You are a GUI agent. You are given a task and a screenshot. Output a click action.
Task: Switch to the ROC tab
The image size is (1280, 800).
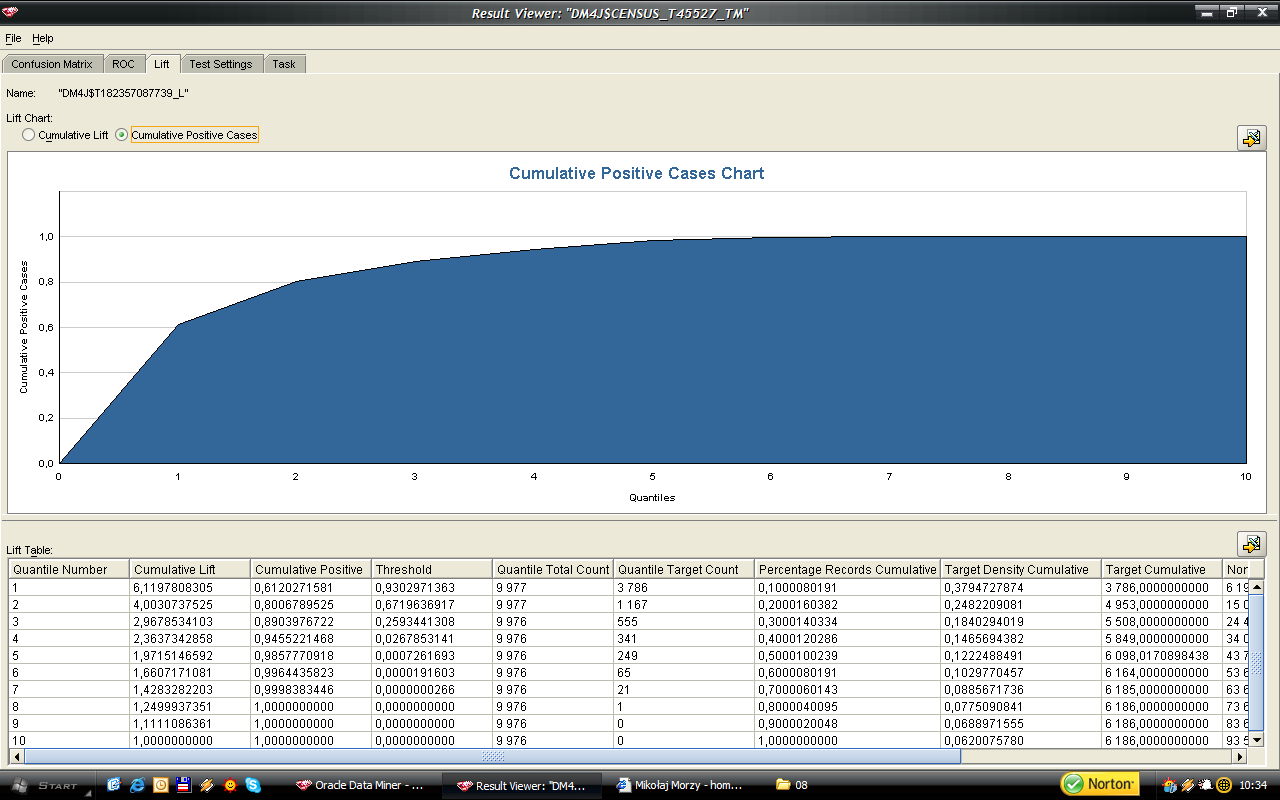pyautogui.click(x=123, y=64)
